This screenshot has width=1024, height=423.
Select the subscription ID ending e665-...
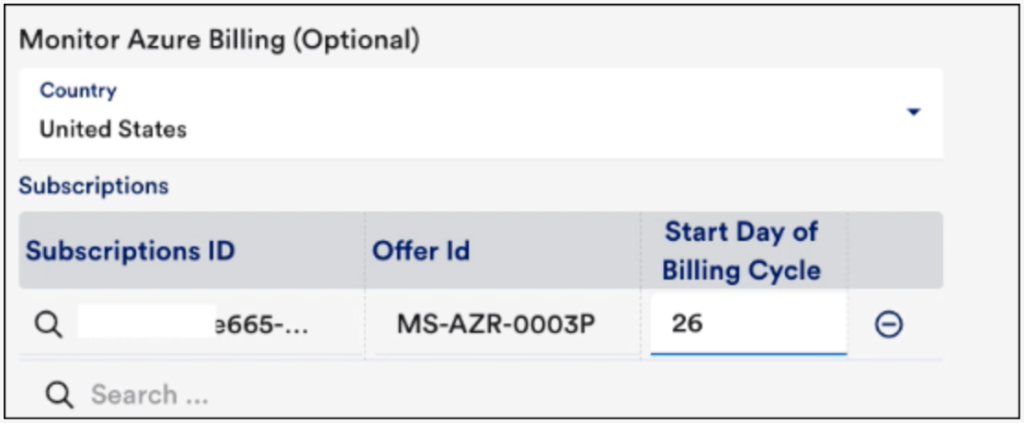191,324
